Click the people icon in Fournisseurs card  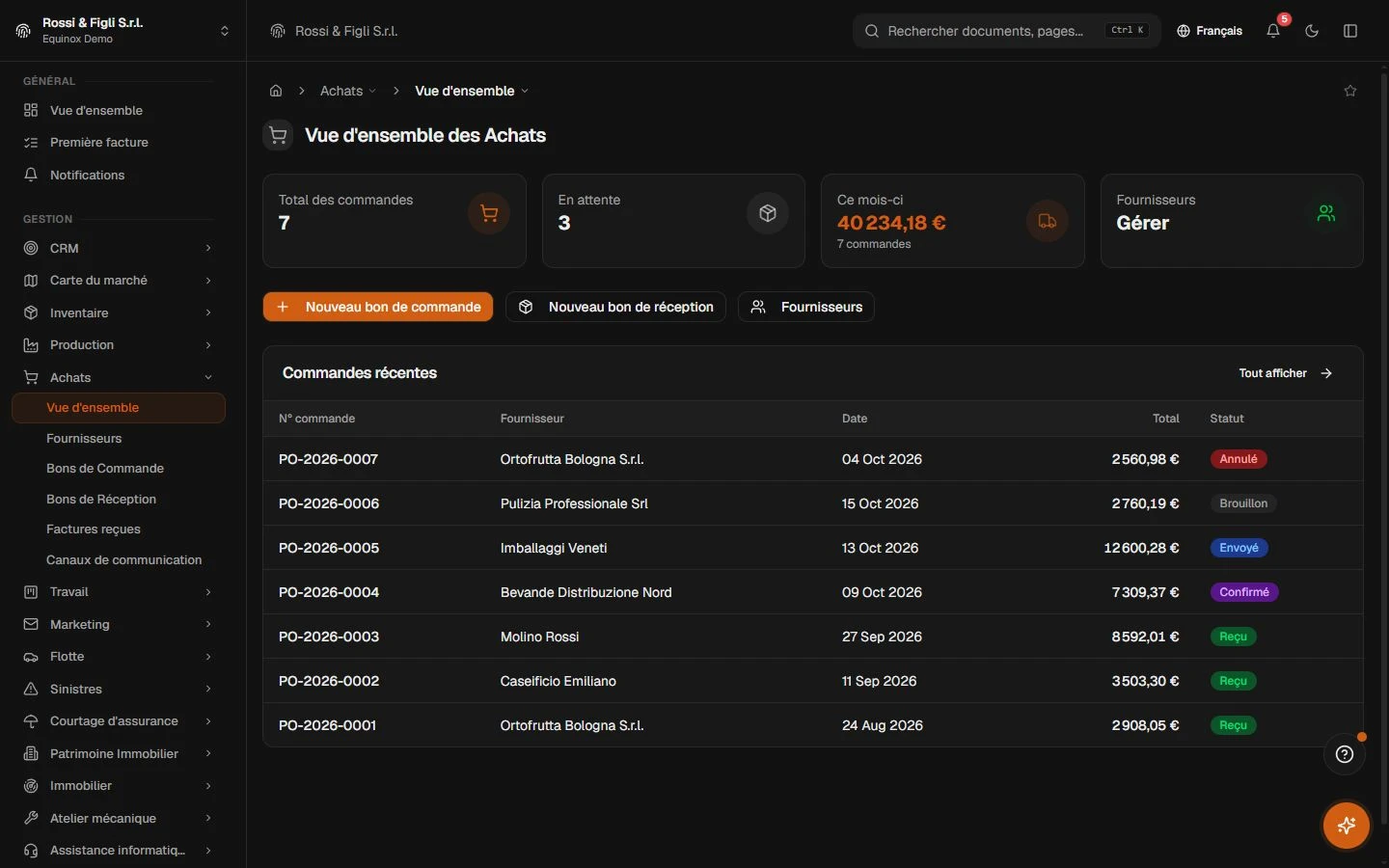[x=1326, y=213]
